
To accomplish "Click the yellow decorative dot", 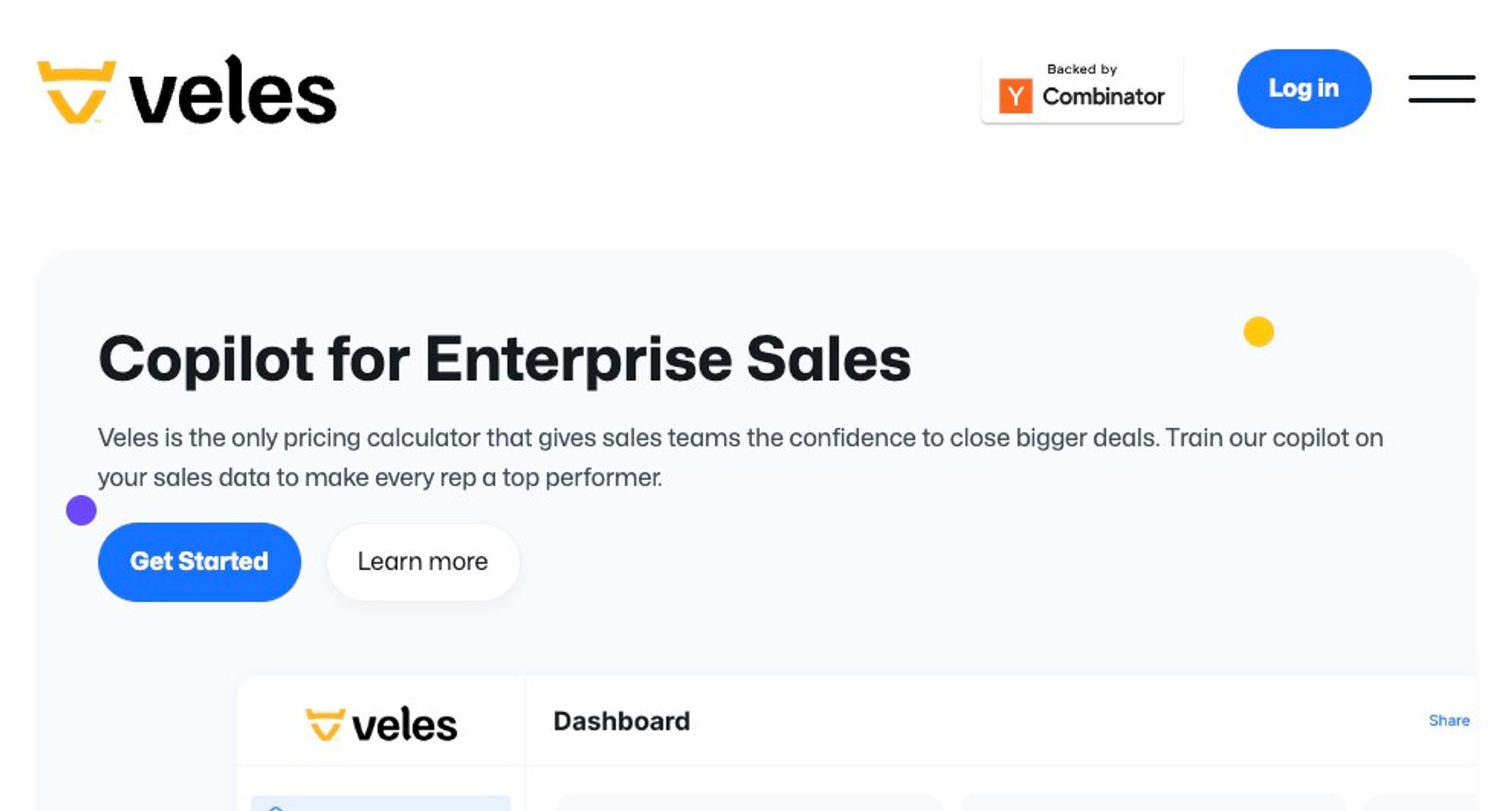I will [x=1259, y=332].
